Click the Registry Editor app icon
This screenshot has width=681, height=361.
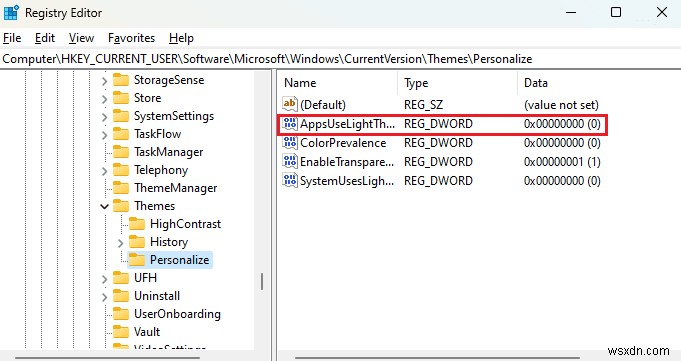point(10,13)
